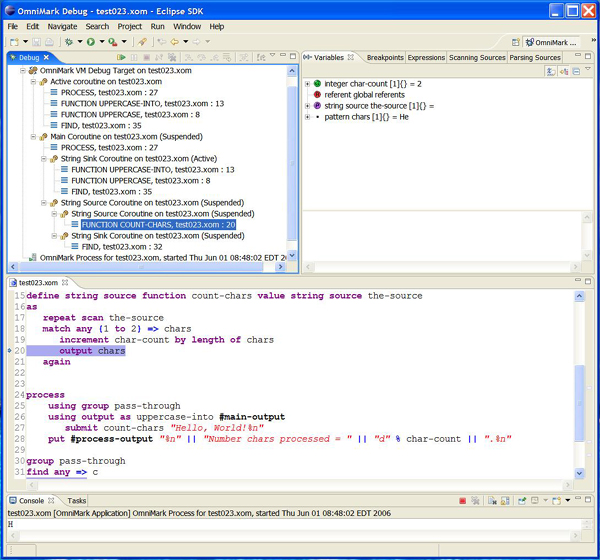The width and height of the screenshot is (600, 560).
Task: Click the Open Perspective icon
Action: [515, 42]
